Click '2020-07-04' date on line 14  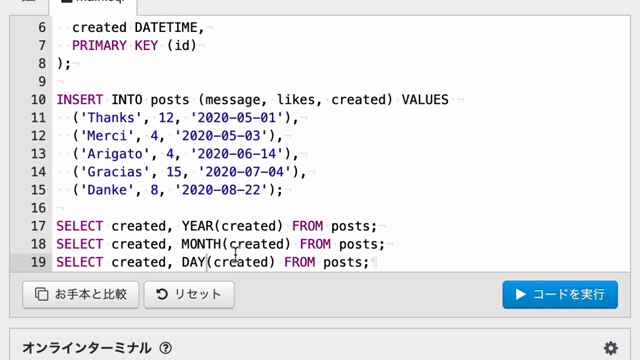(x=244, y=172)
